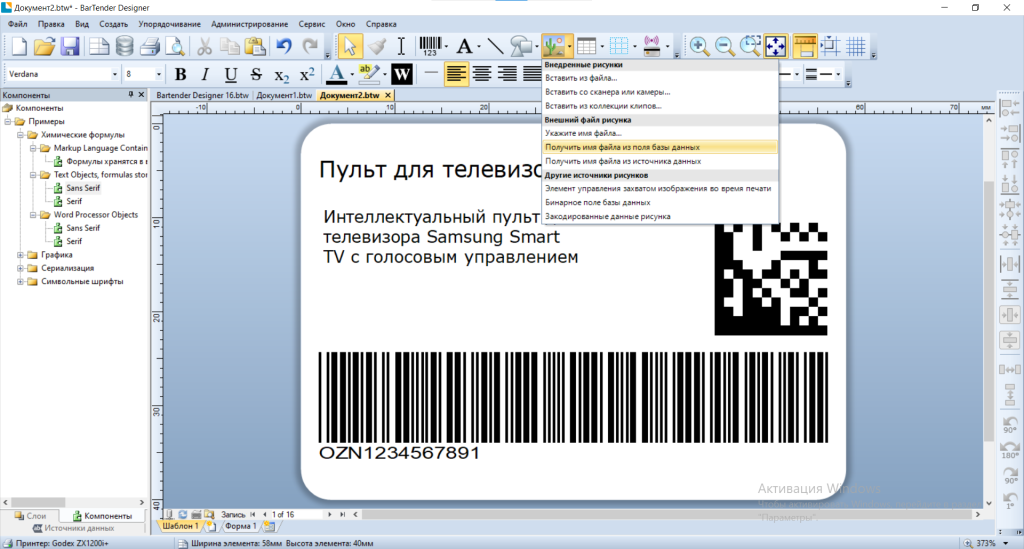
Task: Toggle strikethrough formatting
Action: [256, 74]
